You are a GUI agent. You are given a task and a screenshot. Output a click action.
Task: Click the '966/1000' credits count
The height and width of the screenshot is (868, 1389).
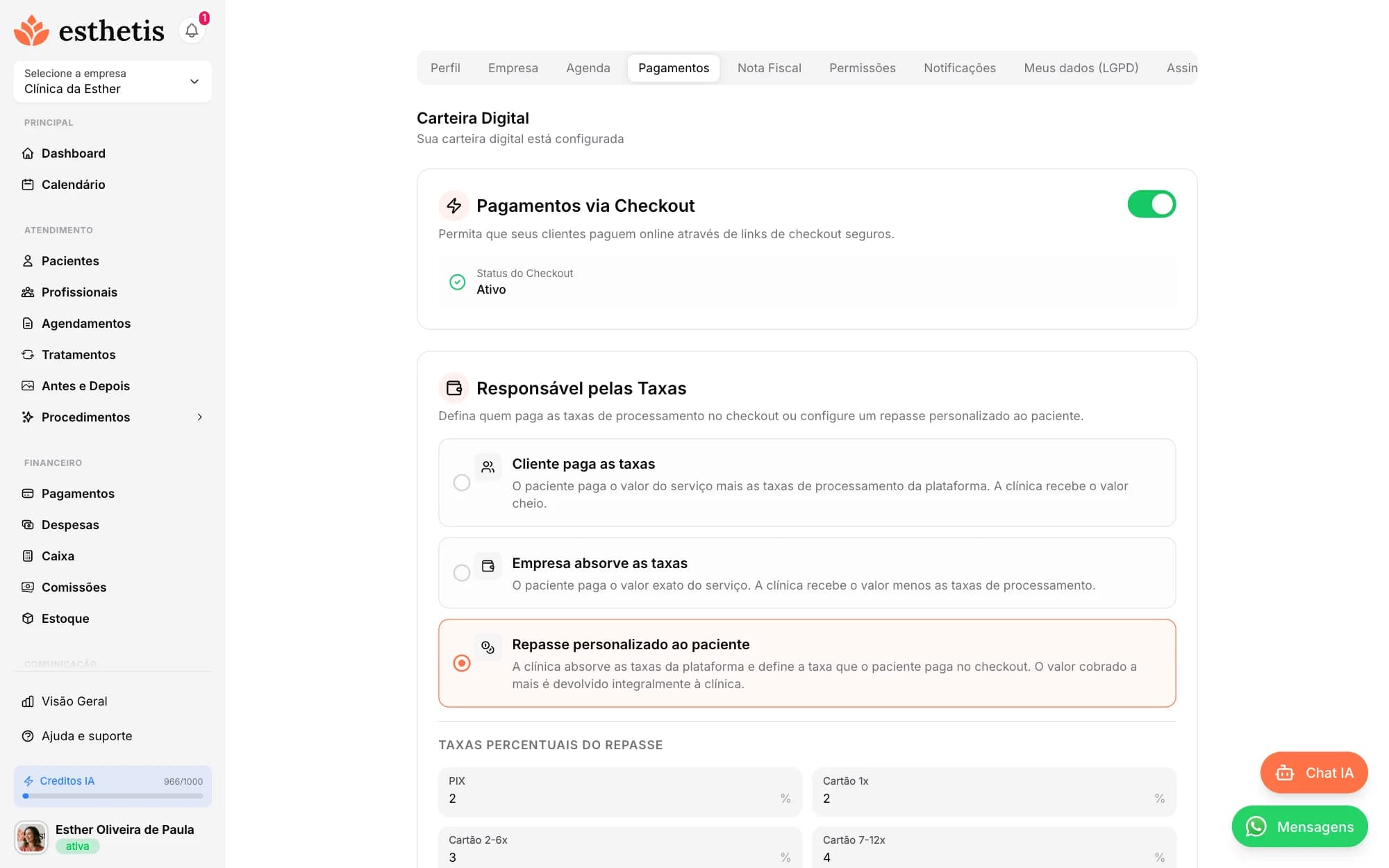(183, 782)
